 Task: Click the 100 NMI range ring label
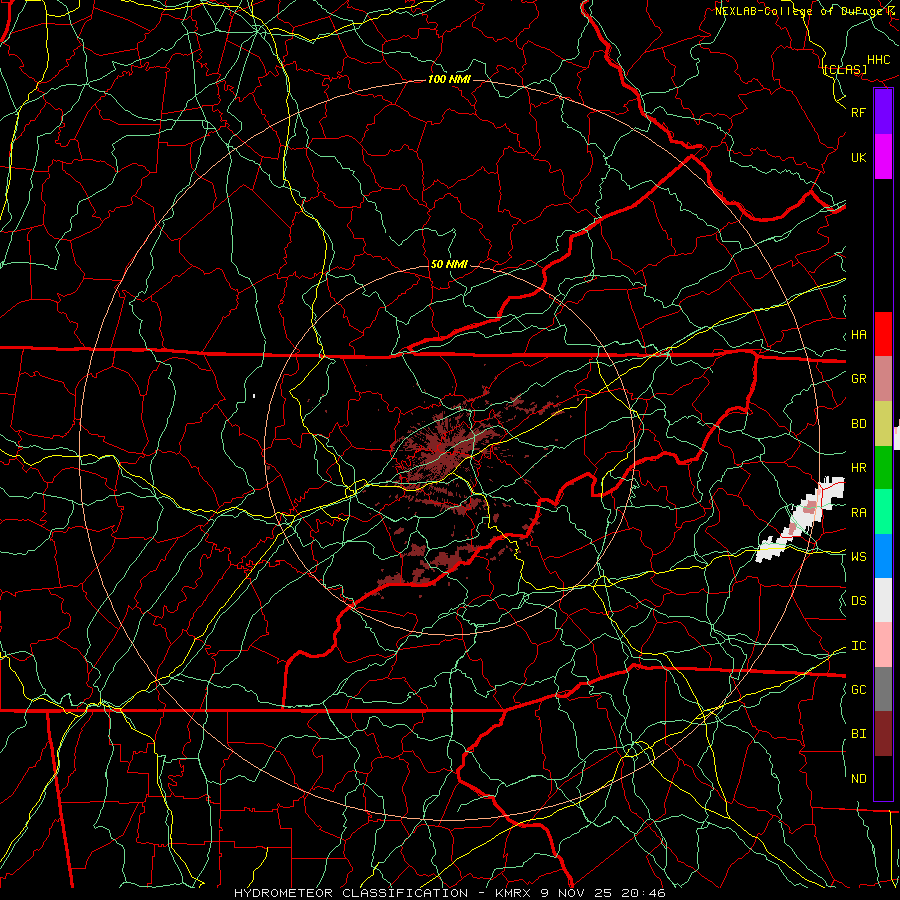click(449, 79)
